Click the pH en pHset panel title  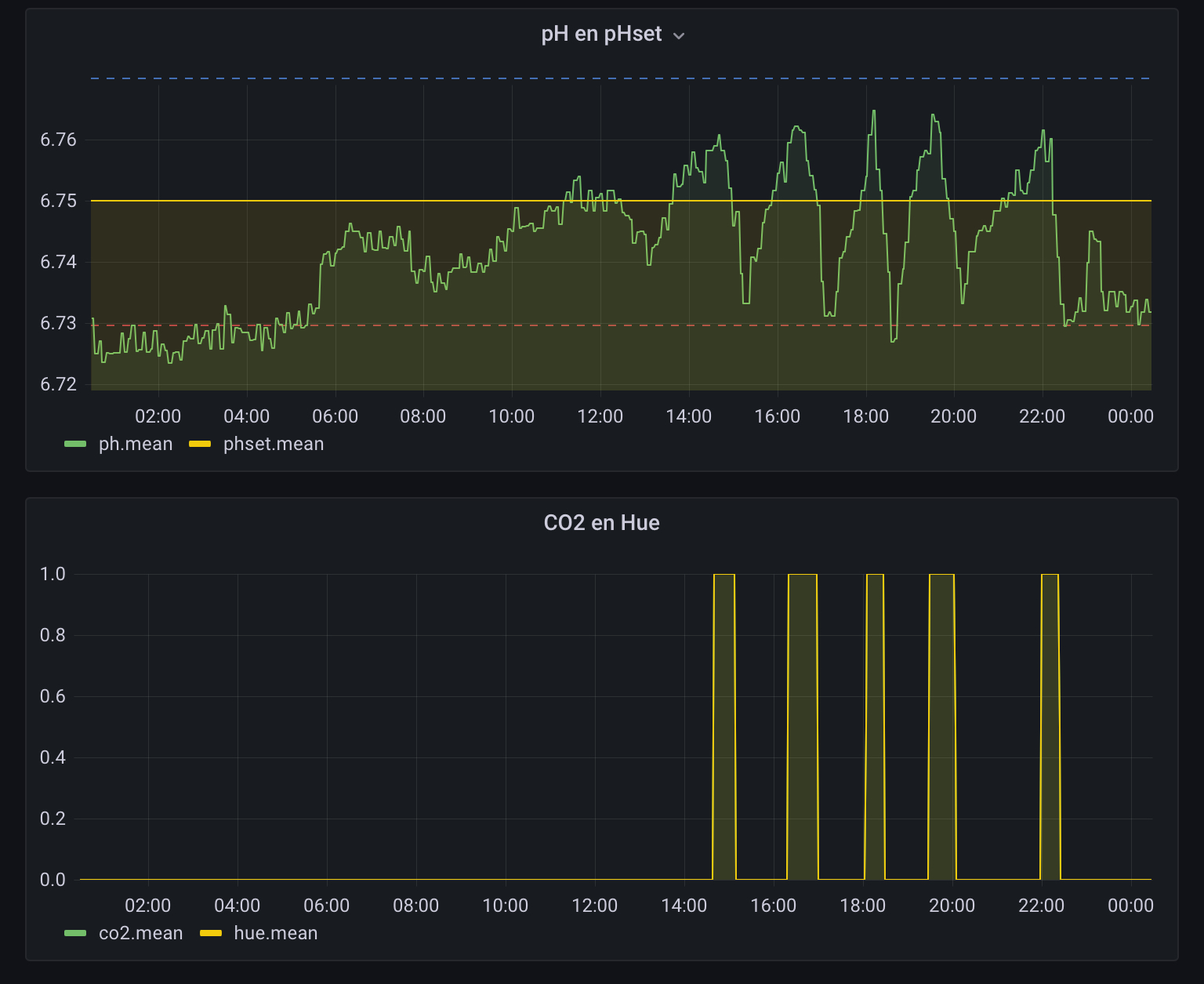point(601,34)
